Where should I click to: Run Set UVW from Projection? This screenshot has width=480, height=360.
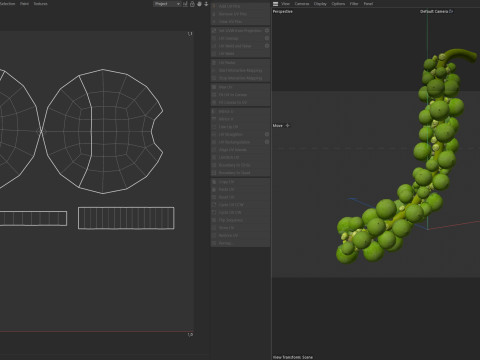point(237,31)
